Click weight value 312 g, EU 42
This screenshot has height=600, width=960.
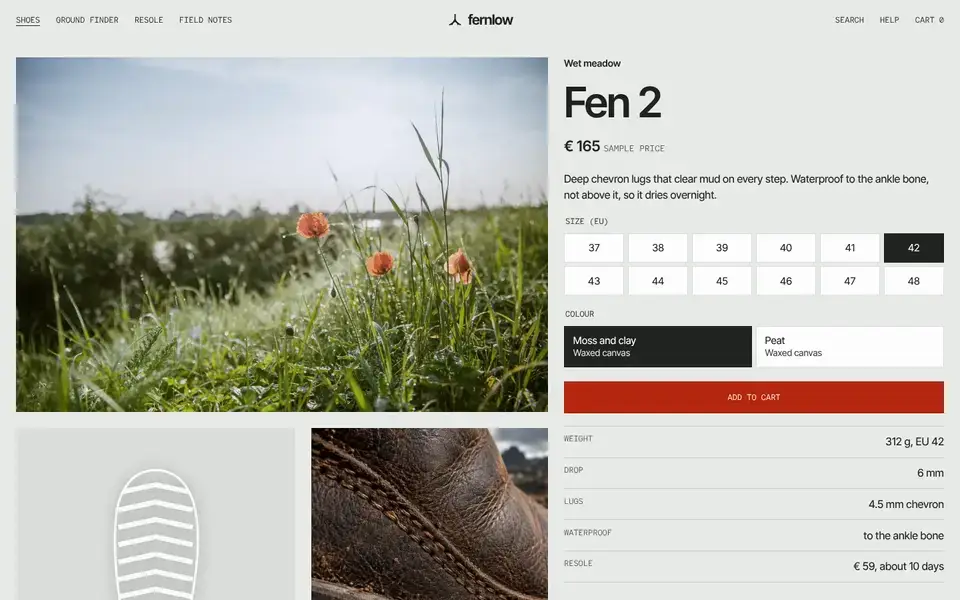point(914,441)
